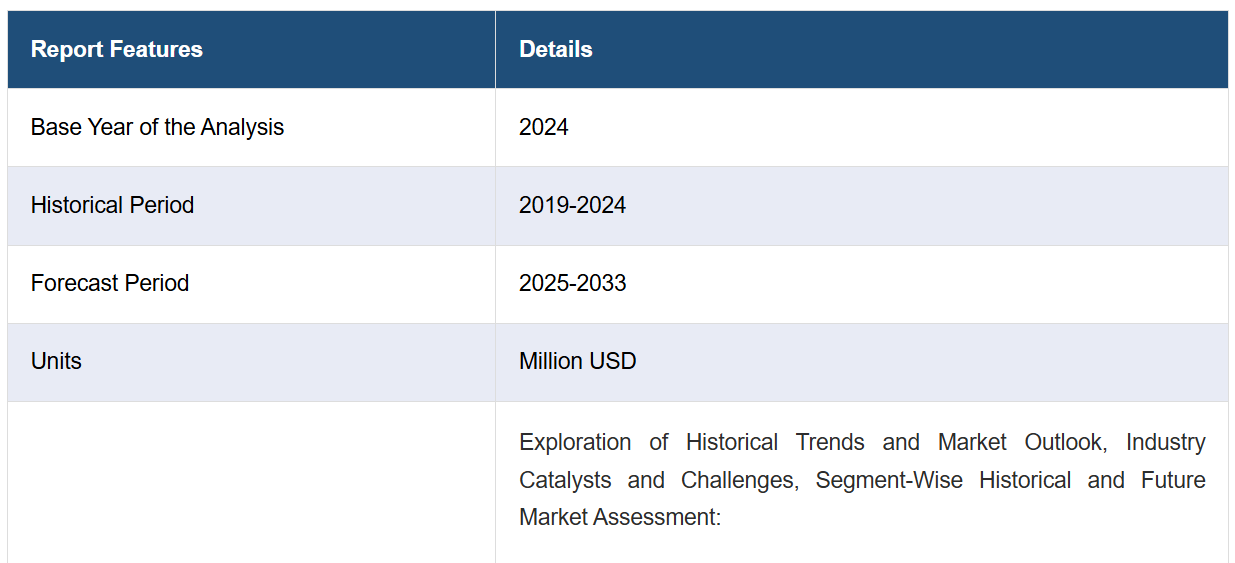
Task: Click the word Catalysts in the description
Action: 565,480
